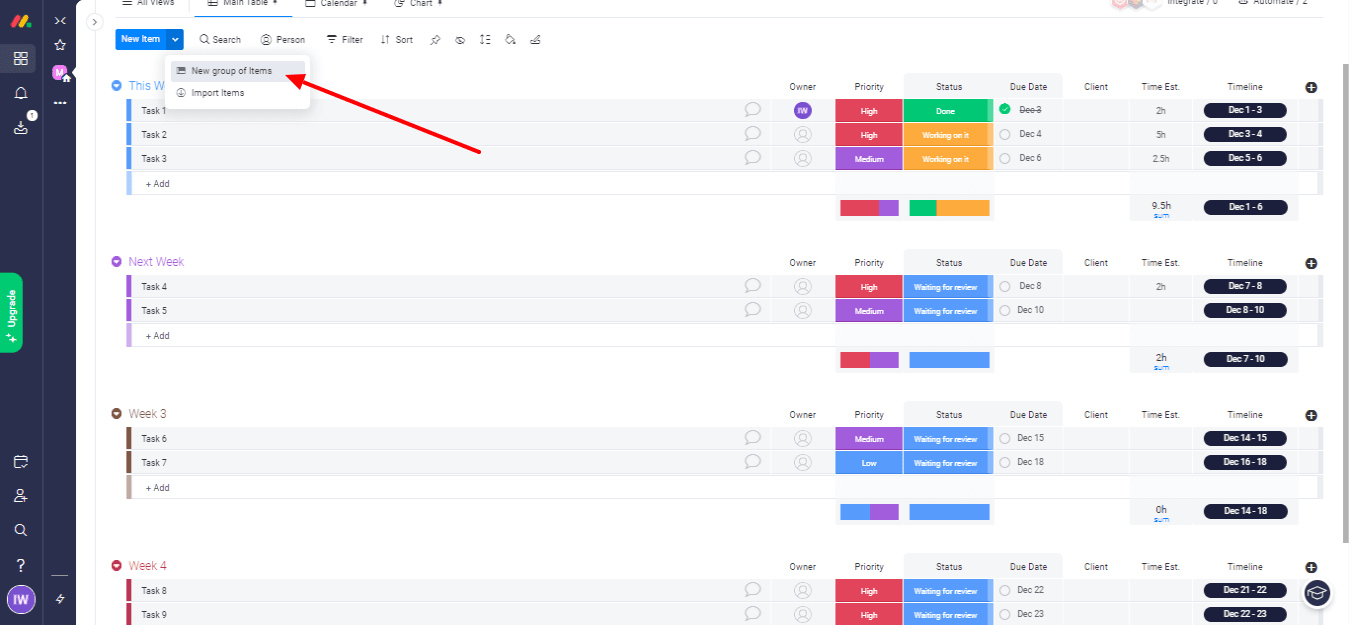Add column to This Week group

tap(1311, 87)
